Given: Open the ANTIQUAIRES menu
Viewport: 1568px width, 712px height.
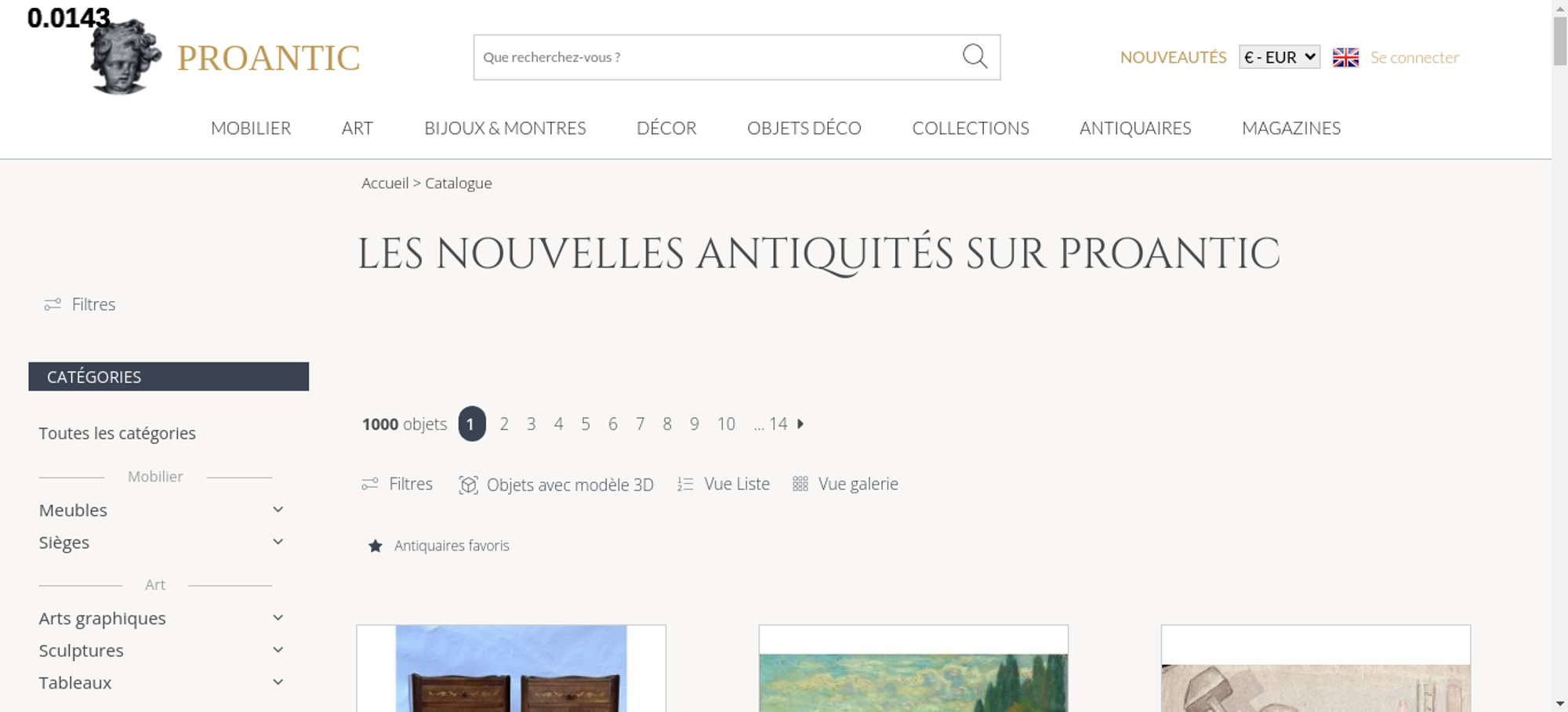Looking at the screenshot, I should pyautogui.click(x=1135, y=128).
